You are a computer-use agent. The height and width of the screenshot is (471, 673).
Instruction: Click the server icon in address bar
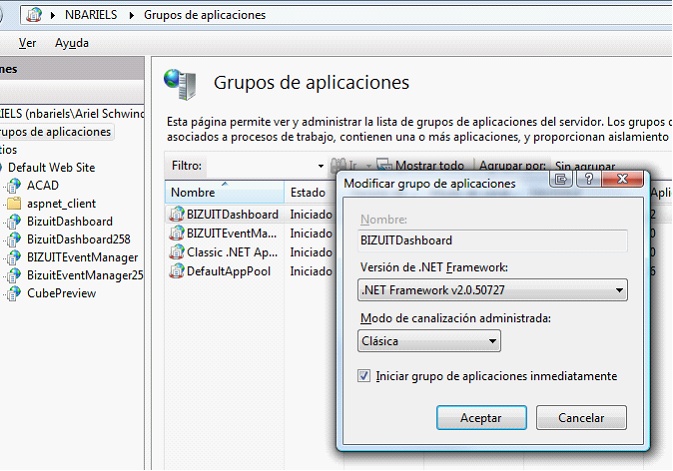[x=34, y=15]
